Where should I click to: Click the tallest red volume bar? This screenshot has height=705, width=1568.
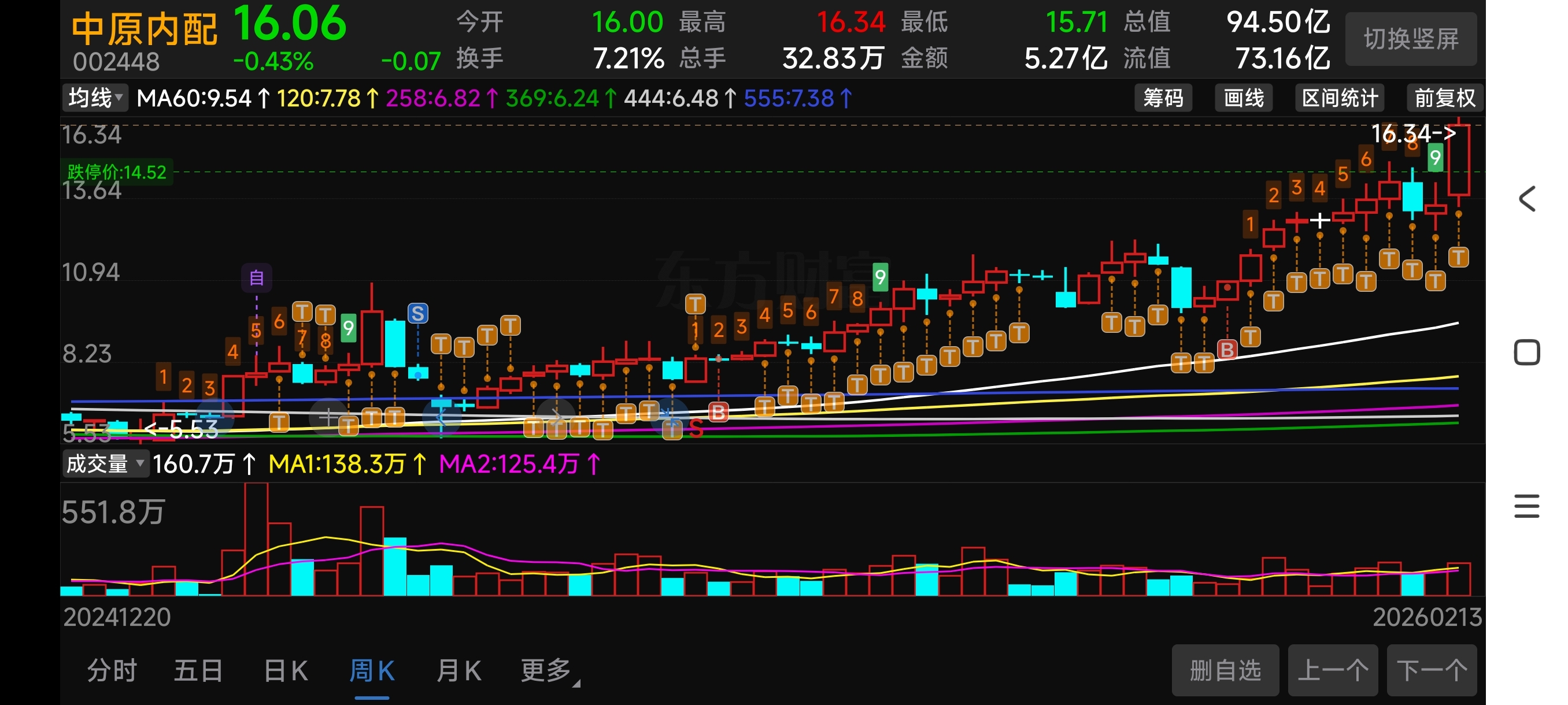256,539
